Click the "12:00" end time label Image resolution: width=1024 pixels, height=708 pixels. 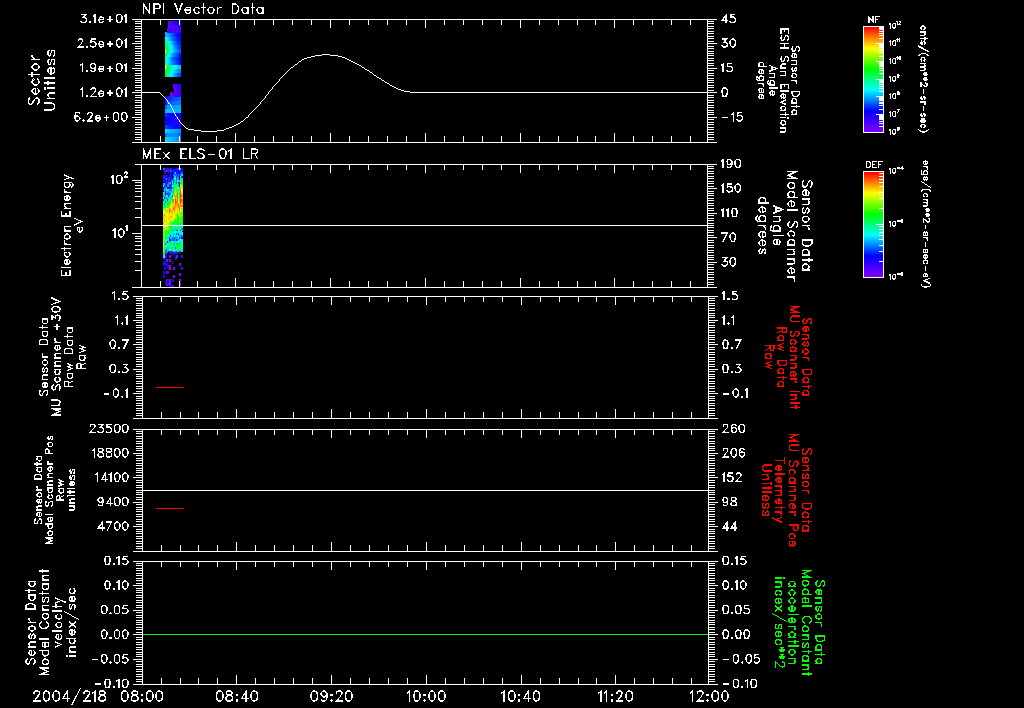[x=709, y=697]
